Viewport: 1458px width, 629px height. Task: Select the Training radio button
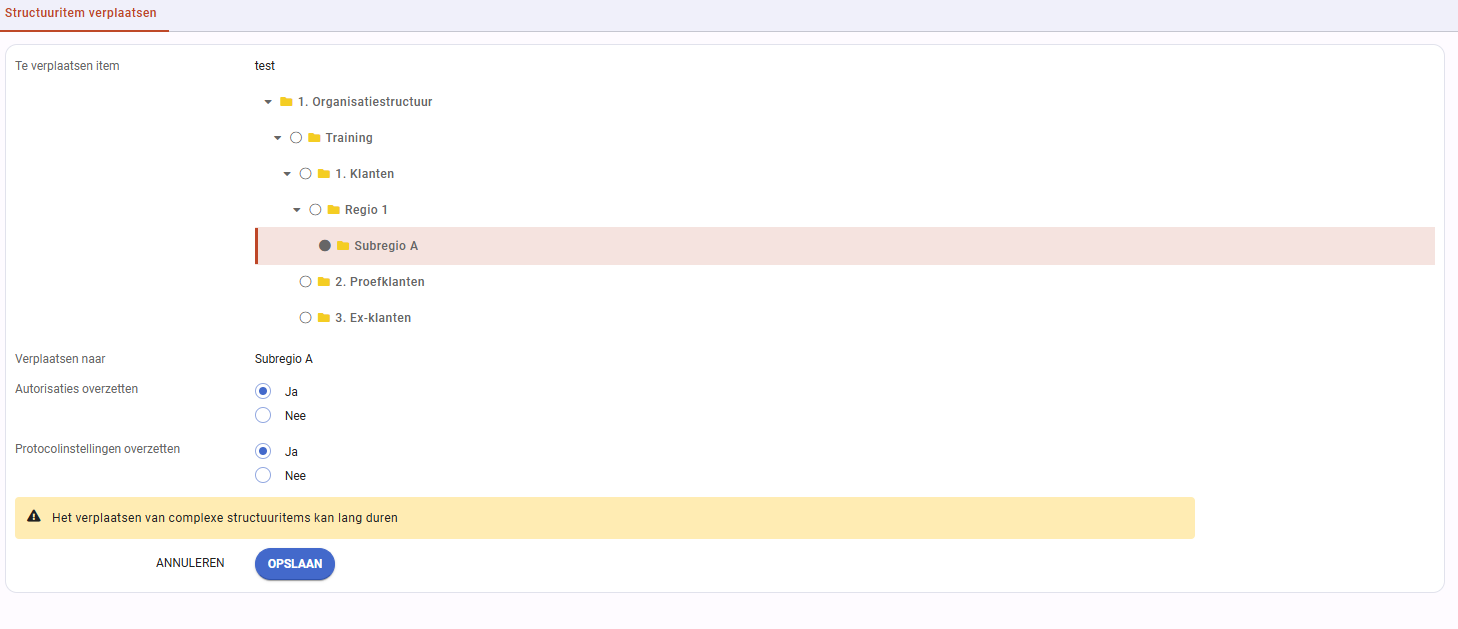tap(295, 138)
